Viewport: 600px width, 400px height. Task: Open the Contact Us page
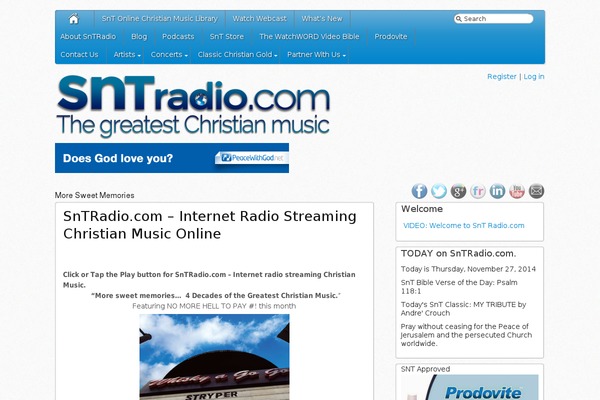(79, 55)
